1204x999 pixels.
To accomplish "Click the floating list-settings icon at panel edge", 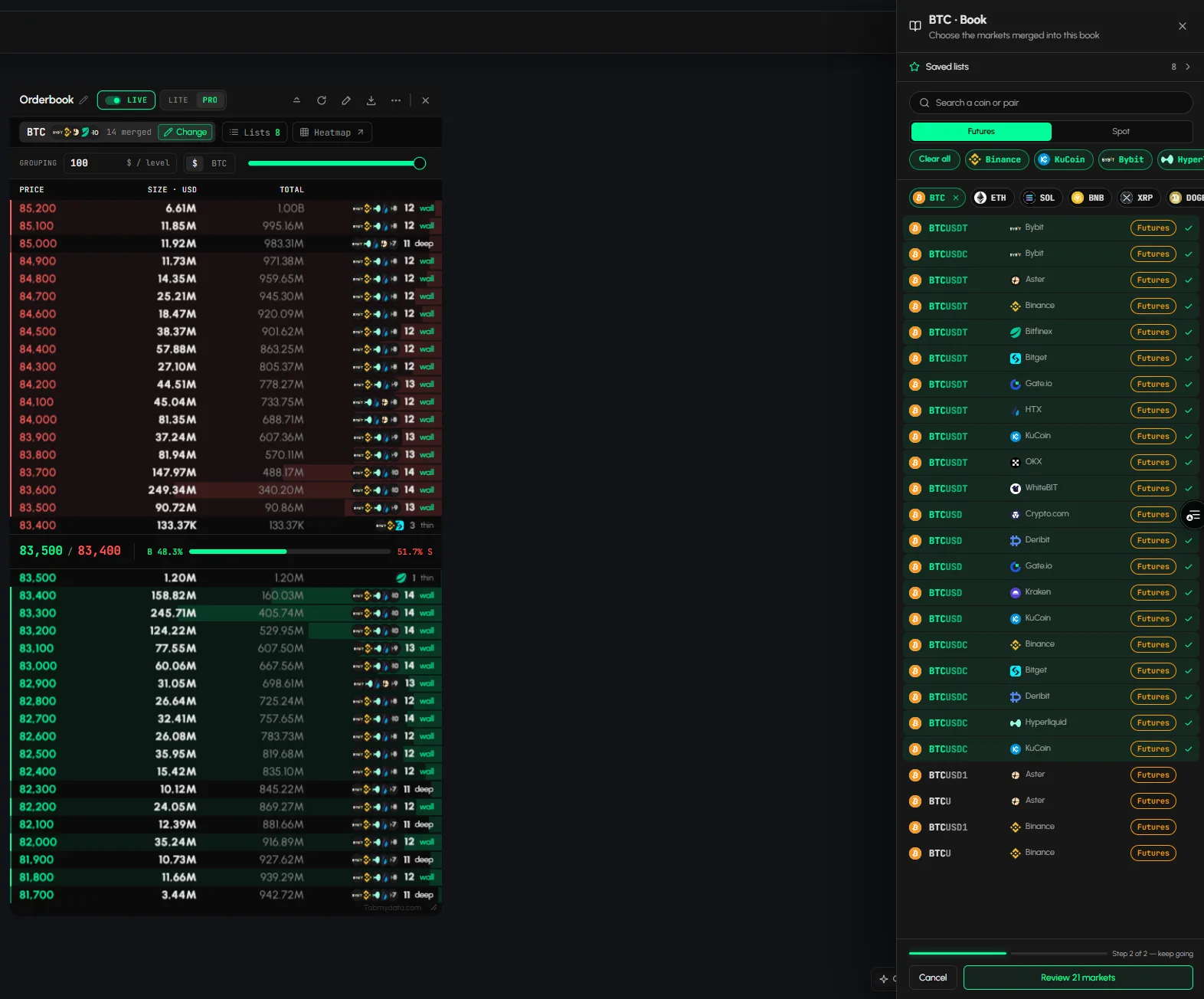I will 1193,516.
